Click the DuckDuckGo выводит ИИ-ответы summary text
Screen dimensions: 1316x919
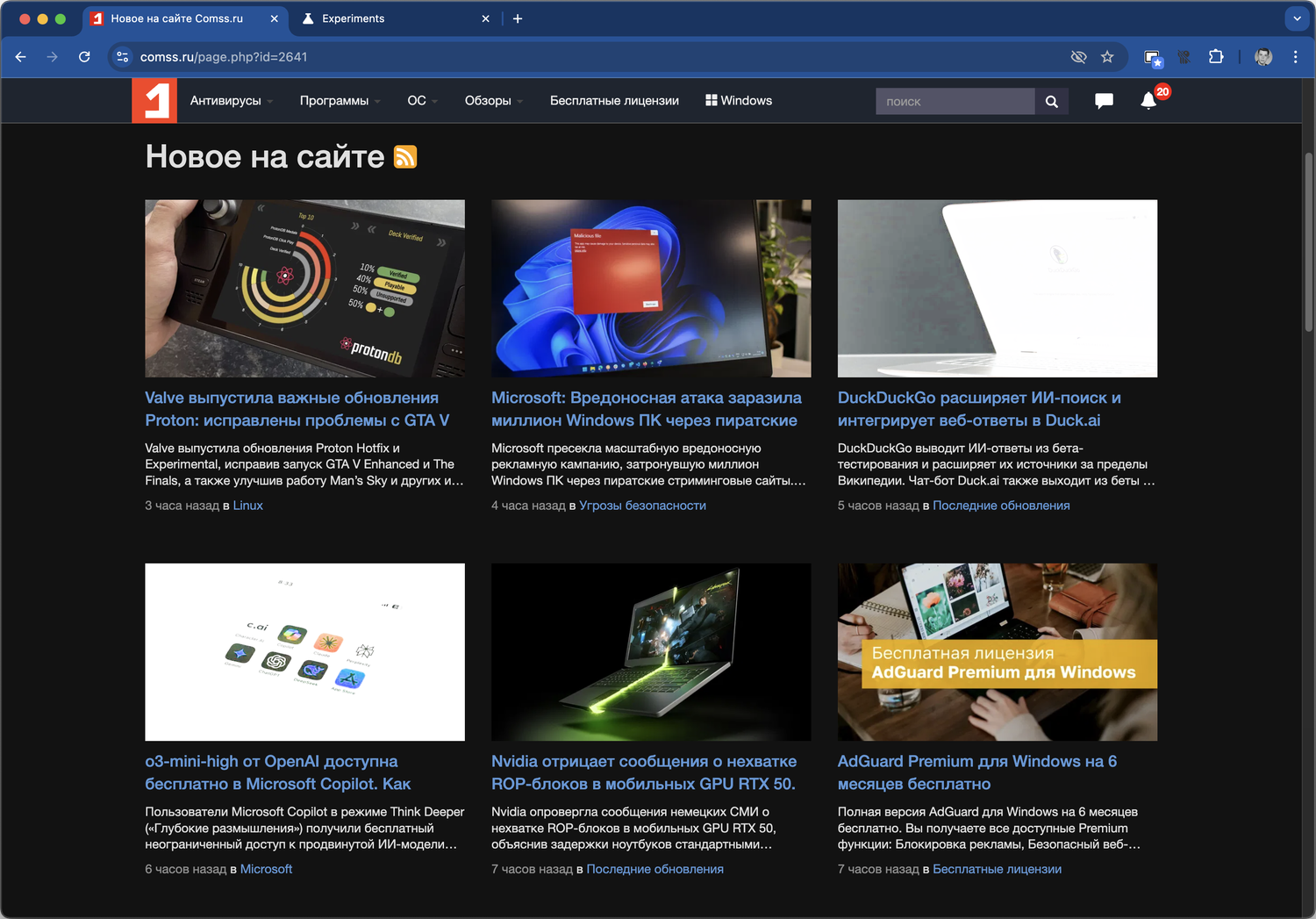[x=997, y=464]
